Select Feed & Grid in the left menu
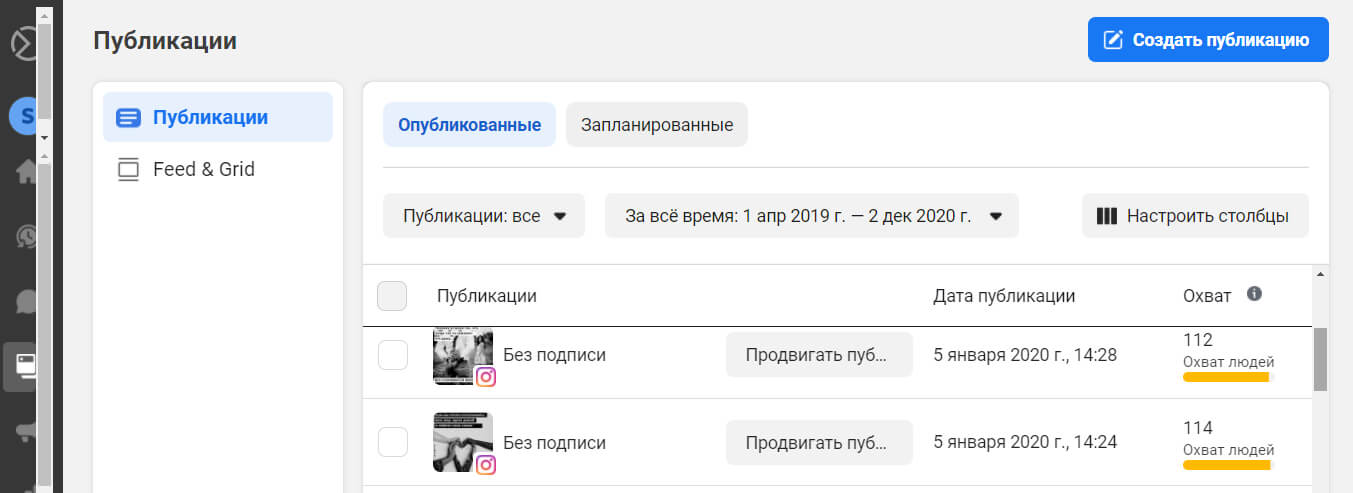The height and width of the screenshot is (493, 1353). [218, 170]
